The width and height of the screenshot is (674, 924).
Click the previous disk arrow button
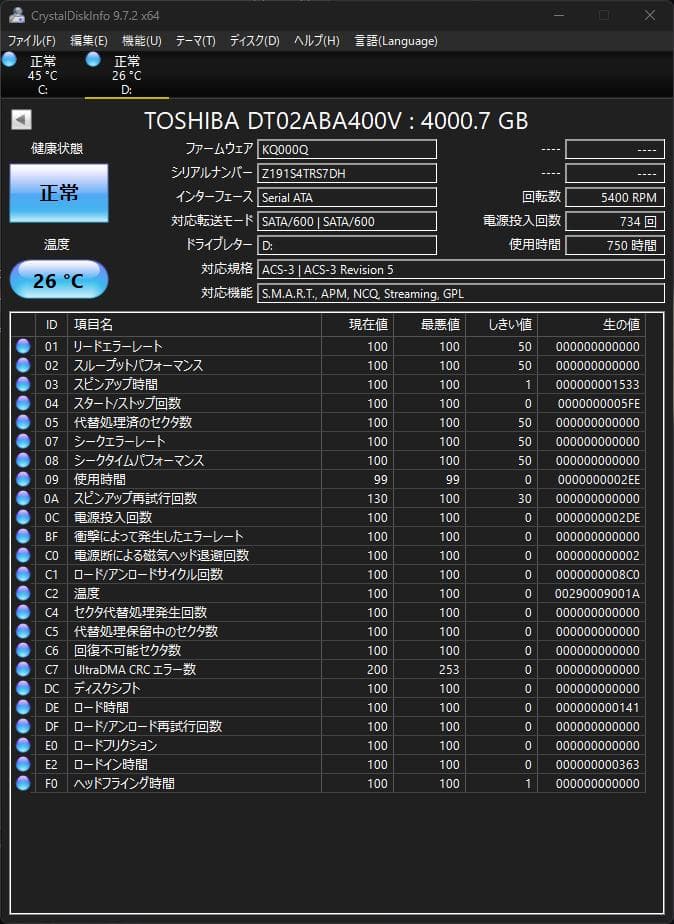(21, 120)
